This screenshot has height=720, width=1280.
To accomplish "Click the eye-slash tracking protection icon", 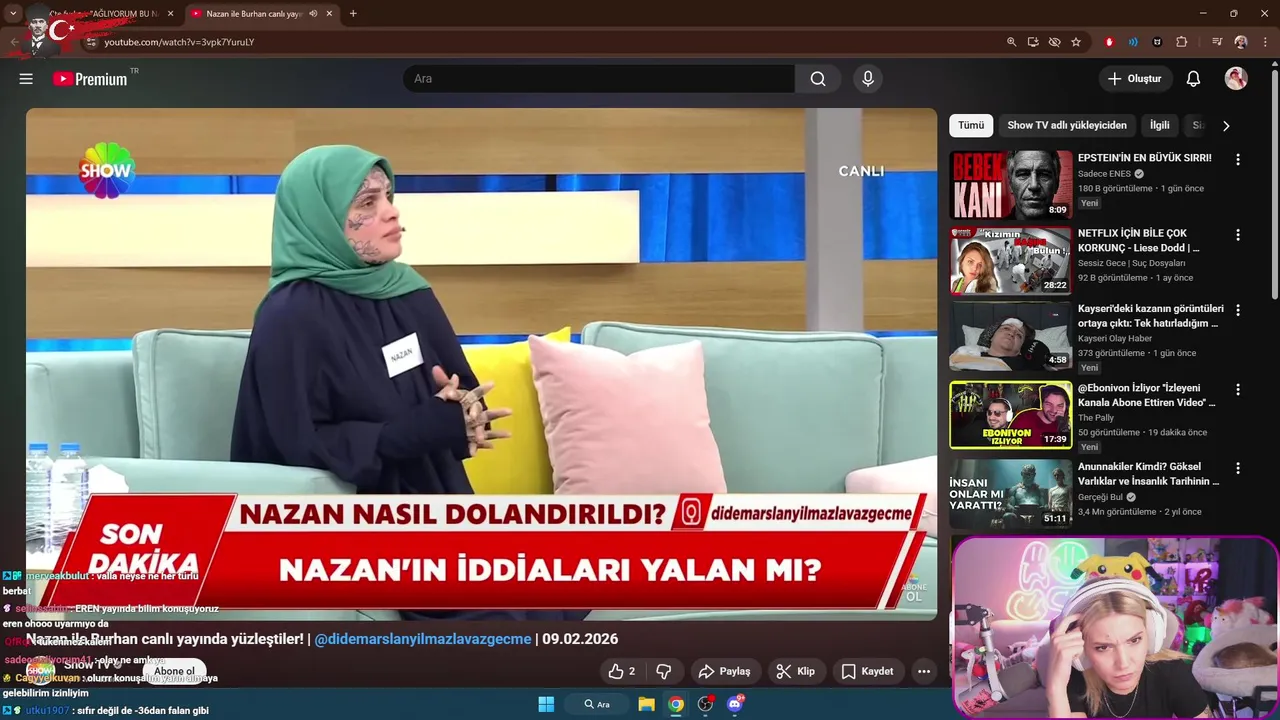I will point(1054,42).
